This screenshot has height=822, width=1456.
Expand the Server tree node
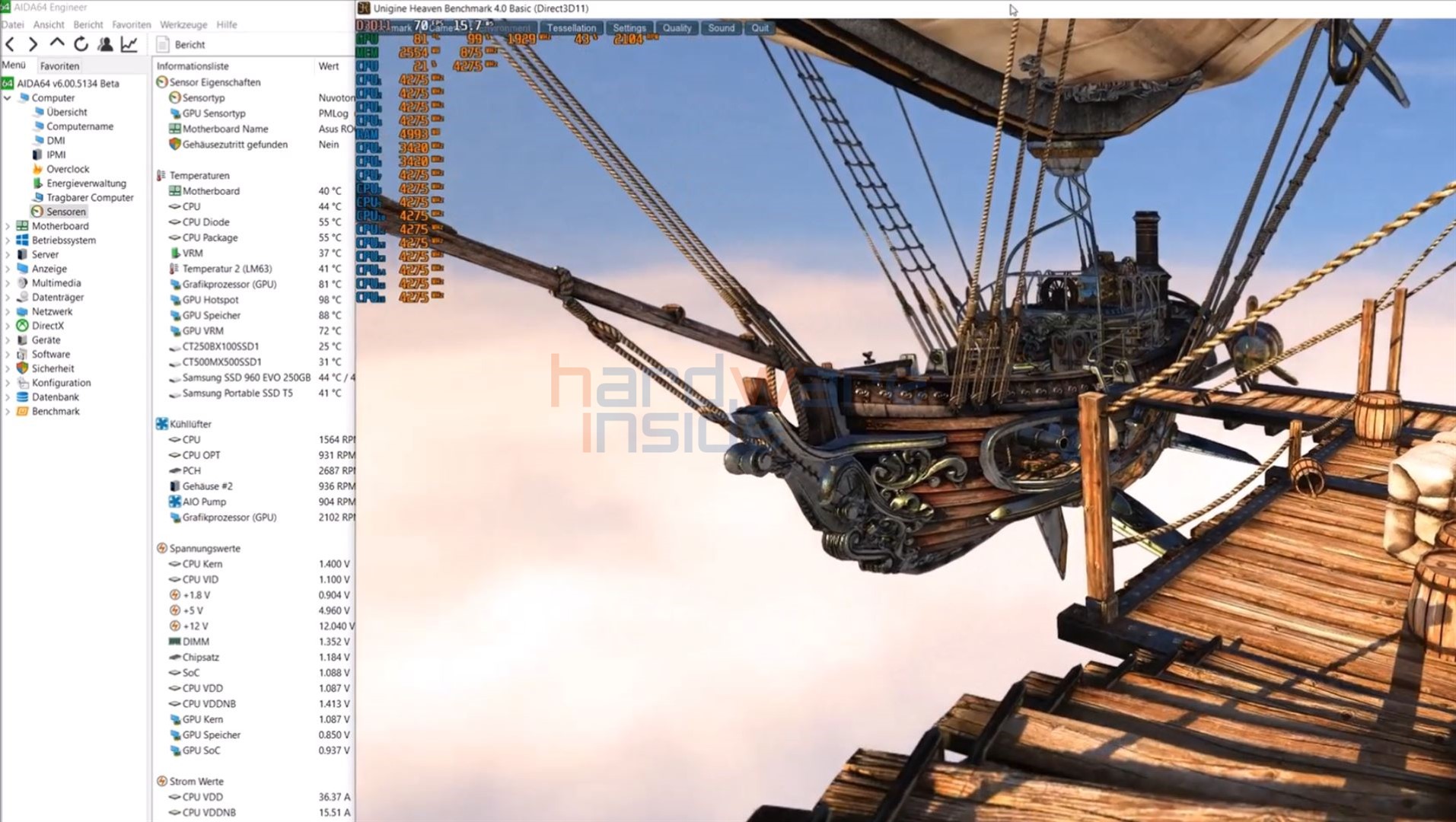pos(8,255)
